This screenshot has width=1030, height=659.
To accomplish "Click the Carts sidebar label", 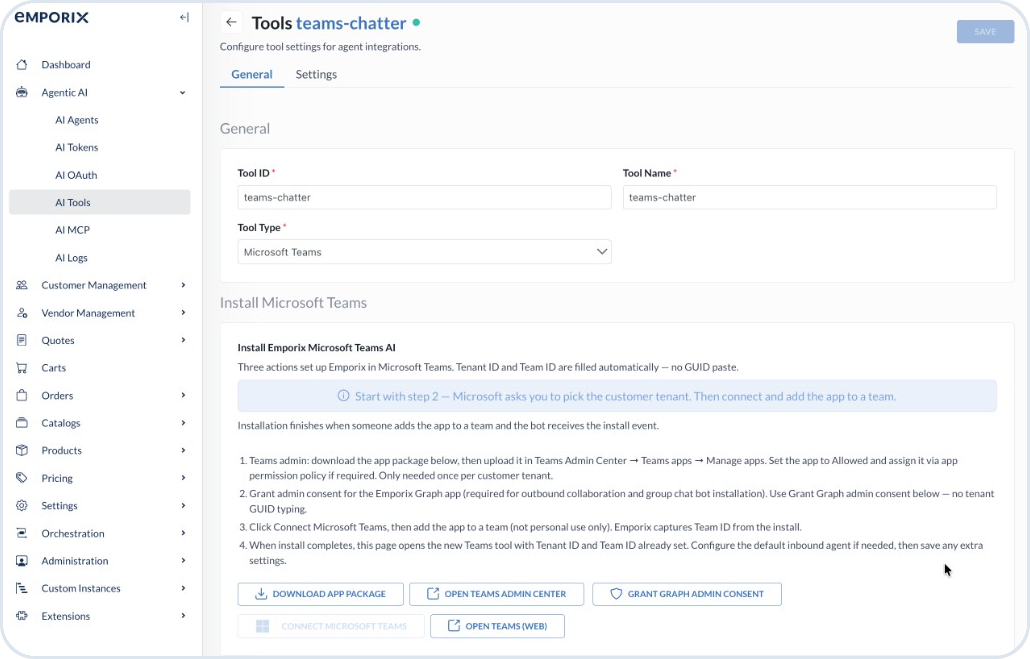I will pyautogui.click(x=54, y=368).
